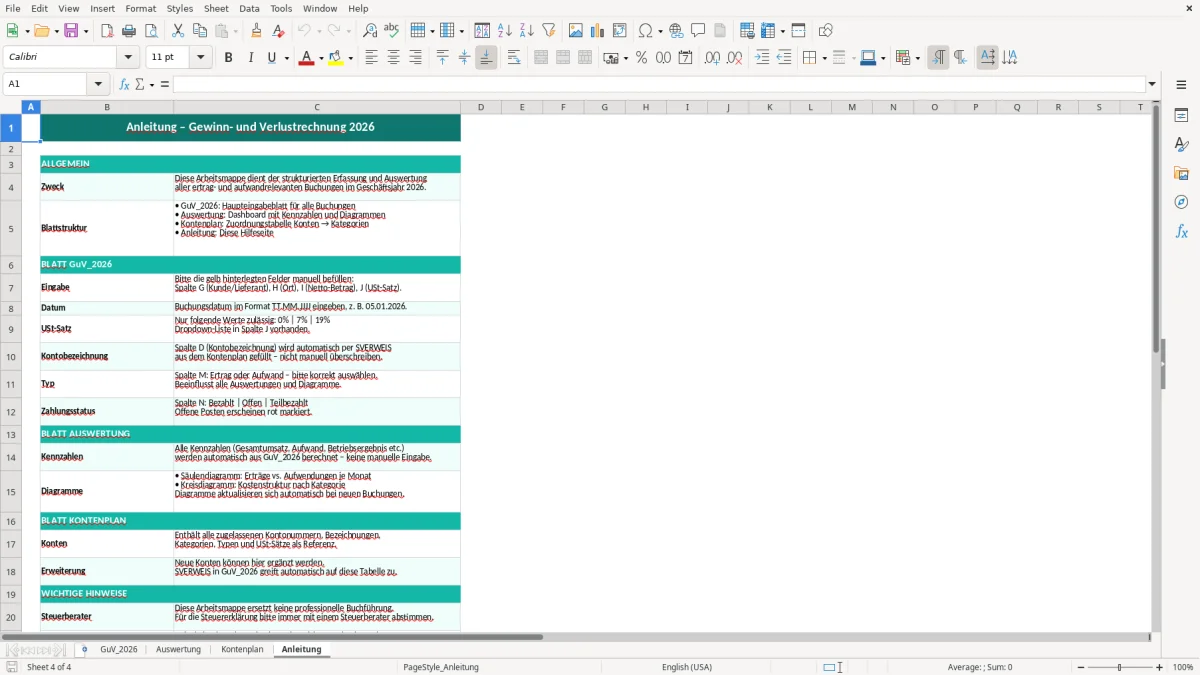Image resolution: width=1200 pixels, height=675 pixels.
Task: Open the conditional formatting dropdown arrow
Action: (917, 58)
